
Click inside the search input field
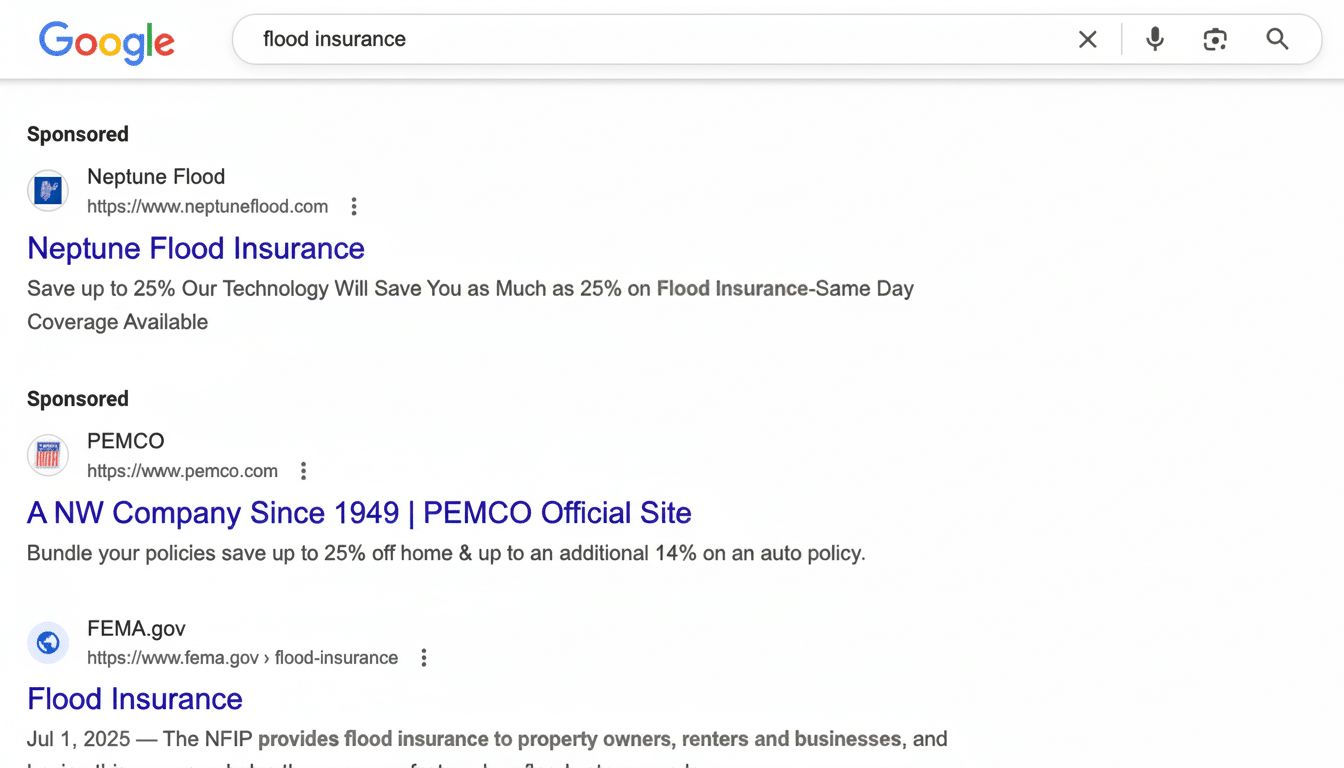pyautogui.click(x=600, y=39)
